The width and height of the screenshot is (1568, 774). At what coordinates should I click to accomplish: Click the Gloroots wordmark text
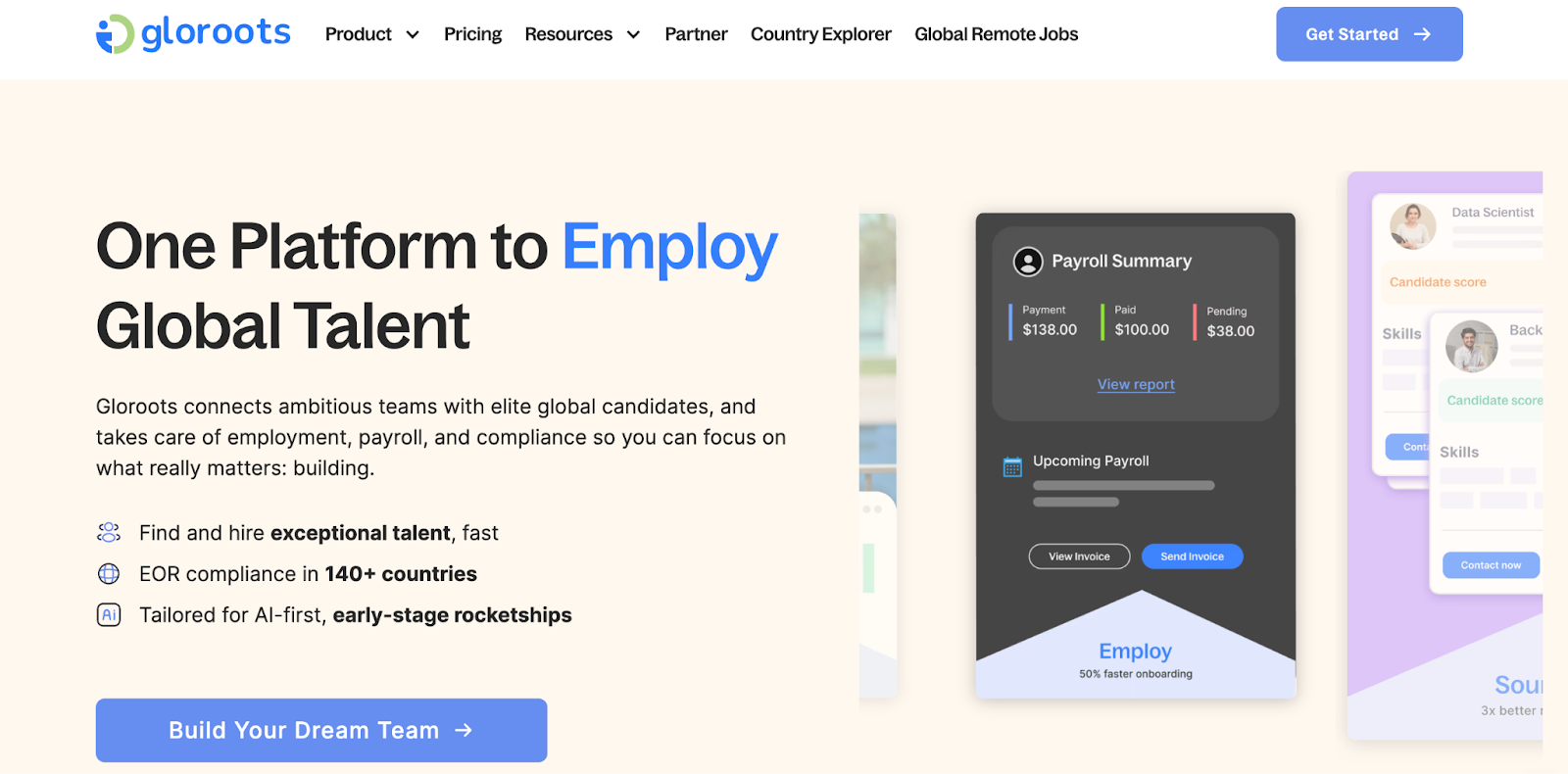(x=216, y=33)
